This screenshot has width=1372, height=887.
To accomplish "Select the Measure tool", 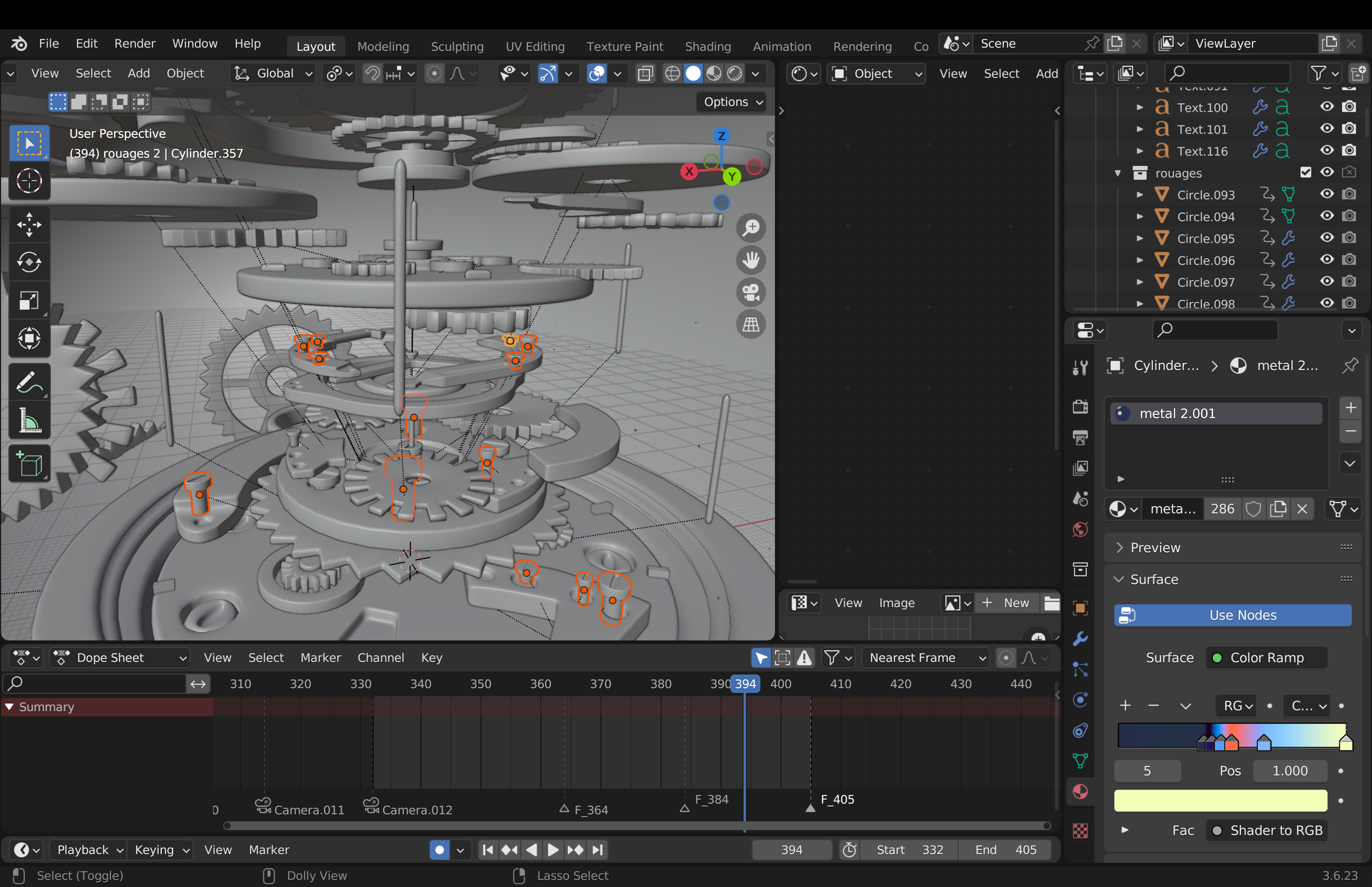I will pos(29,420).
